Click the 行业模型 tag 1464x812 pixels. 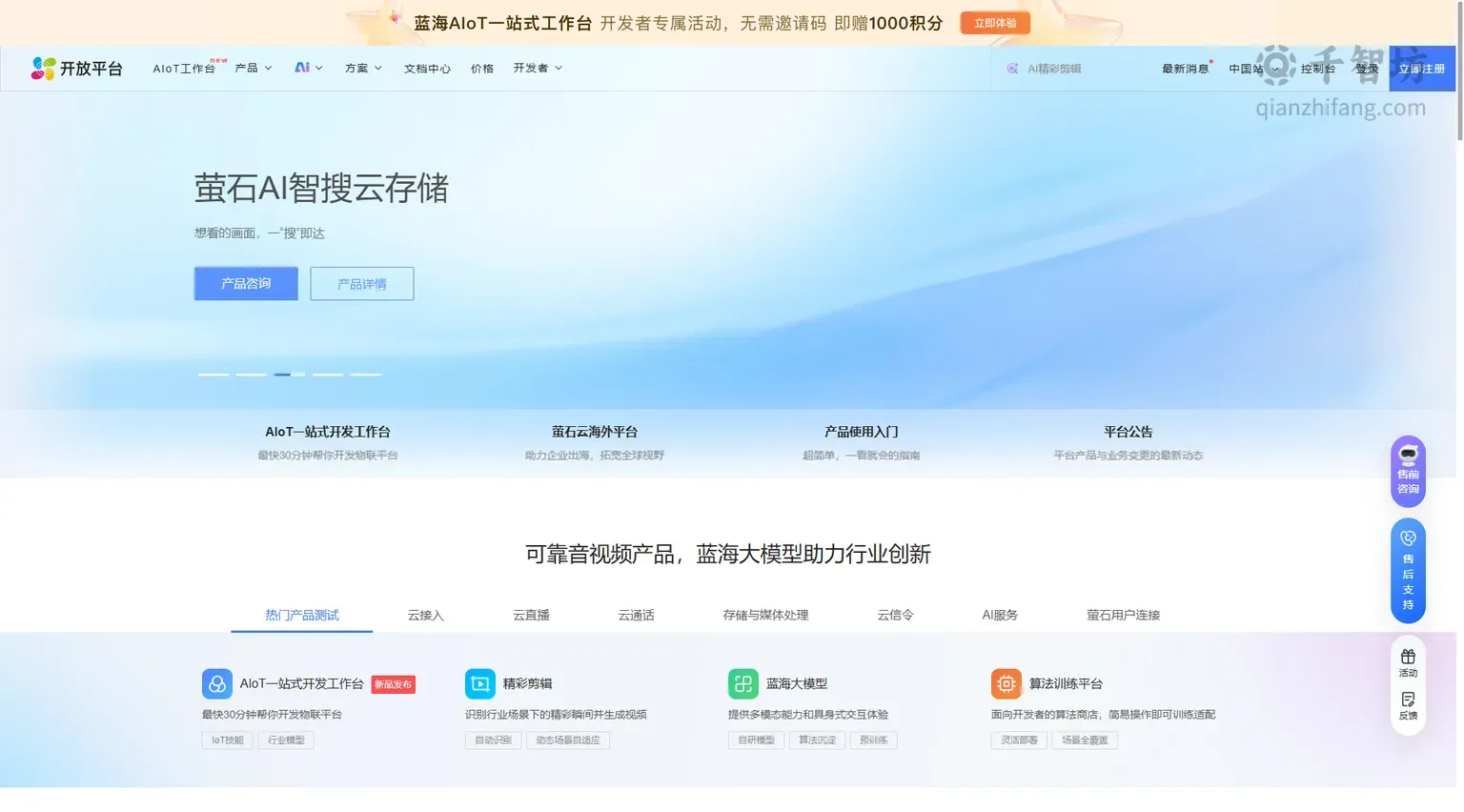click(286, 740)
